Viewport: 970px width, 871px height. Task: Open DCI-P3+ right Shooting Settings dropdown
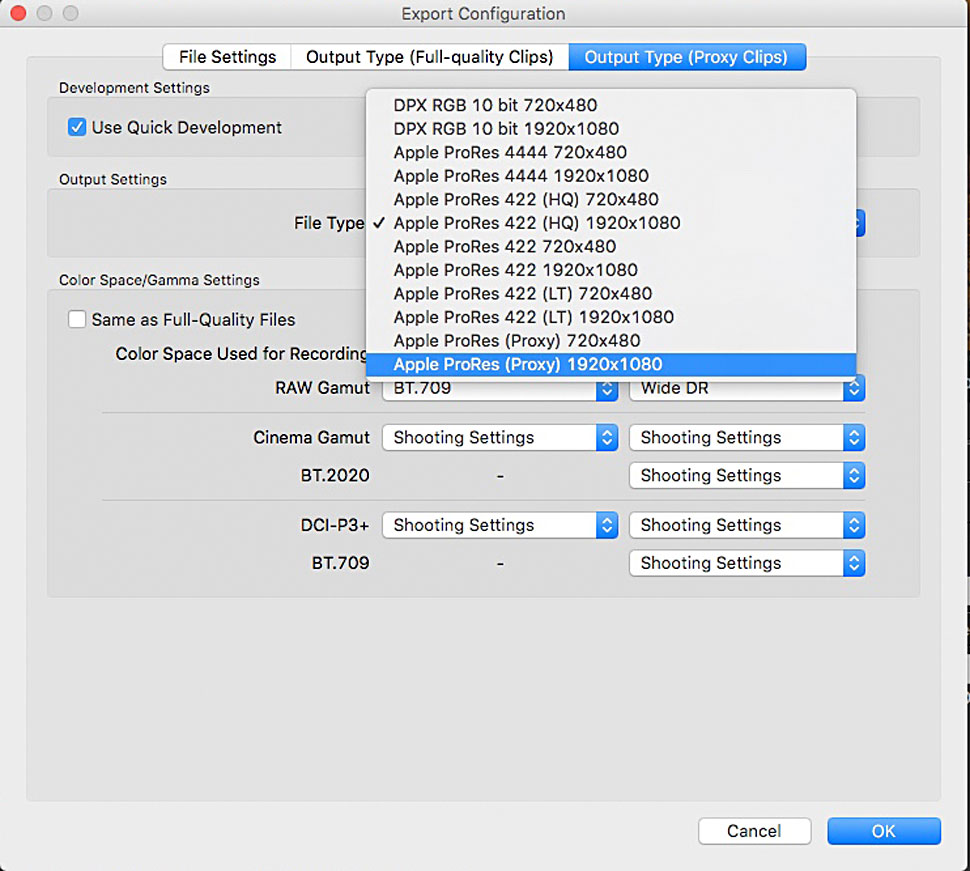[747, 525]
